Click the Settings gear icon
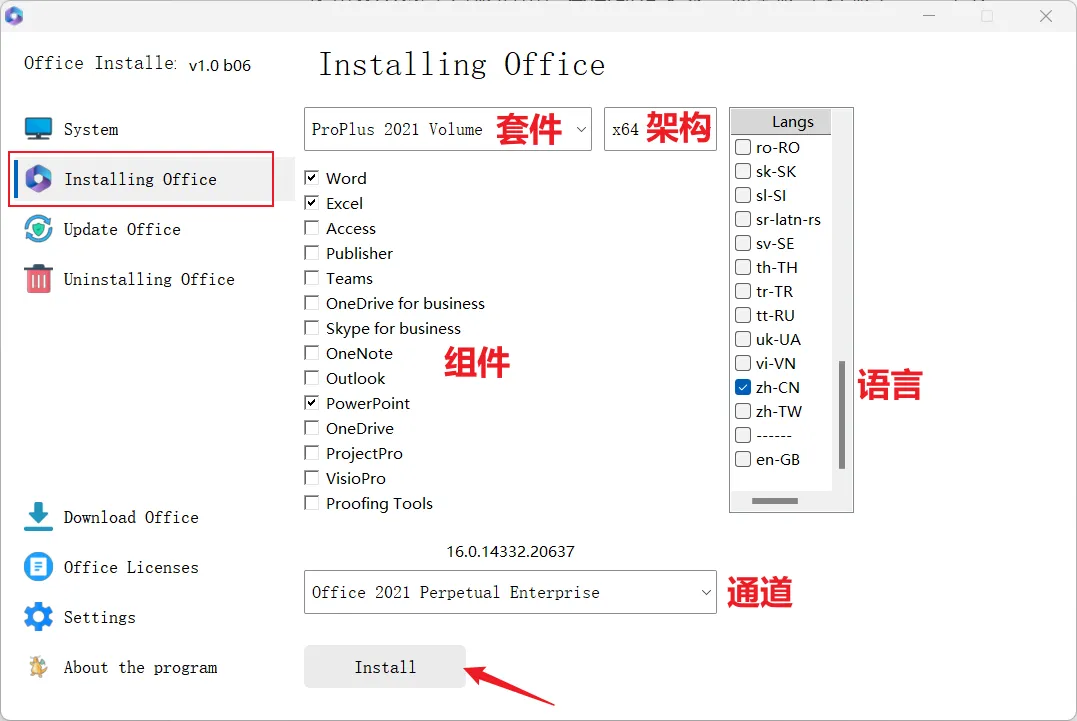 point(38,617)
